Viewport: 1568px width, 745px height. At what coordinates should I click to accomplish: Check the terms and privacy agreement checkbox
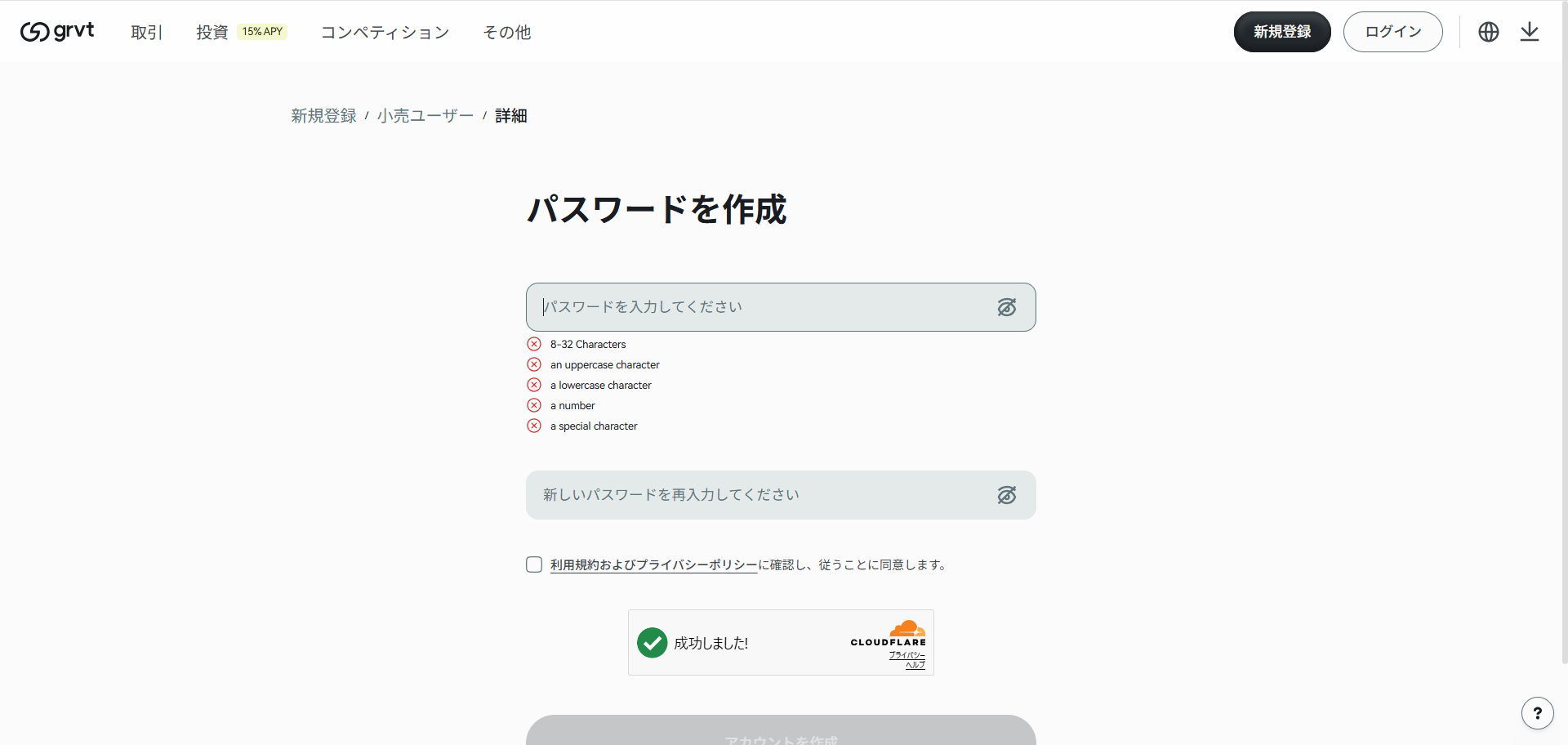pyautogui.click(x=534, y=564)
